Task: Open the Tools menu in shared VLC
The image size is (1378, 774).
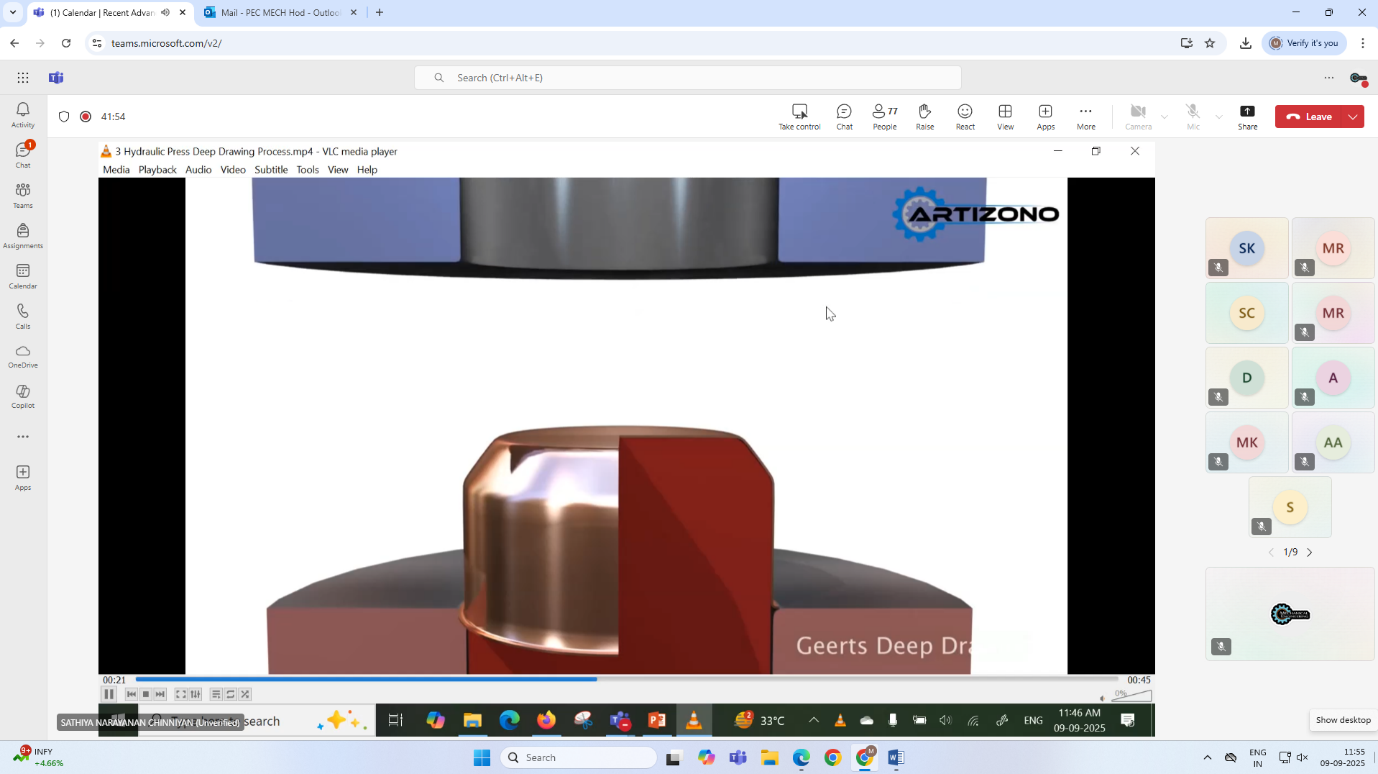Action: [x=307, y=170]
